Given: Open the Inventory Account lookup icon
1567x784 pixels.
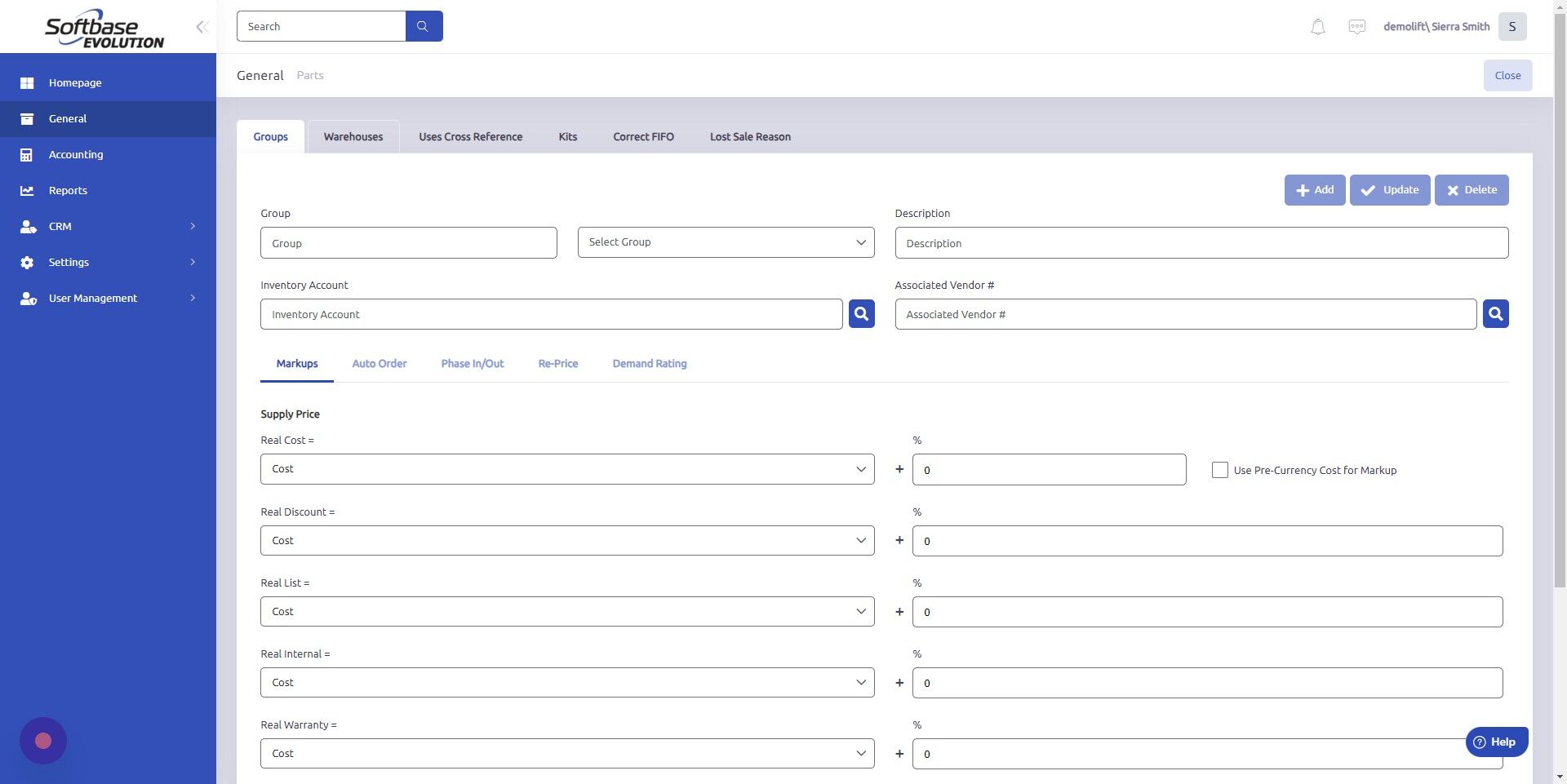Looking at the screenshot, I should click(860, 313).
